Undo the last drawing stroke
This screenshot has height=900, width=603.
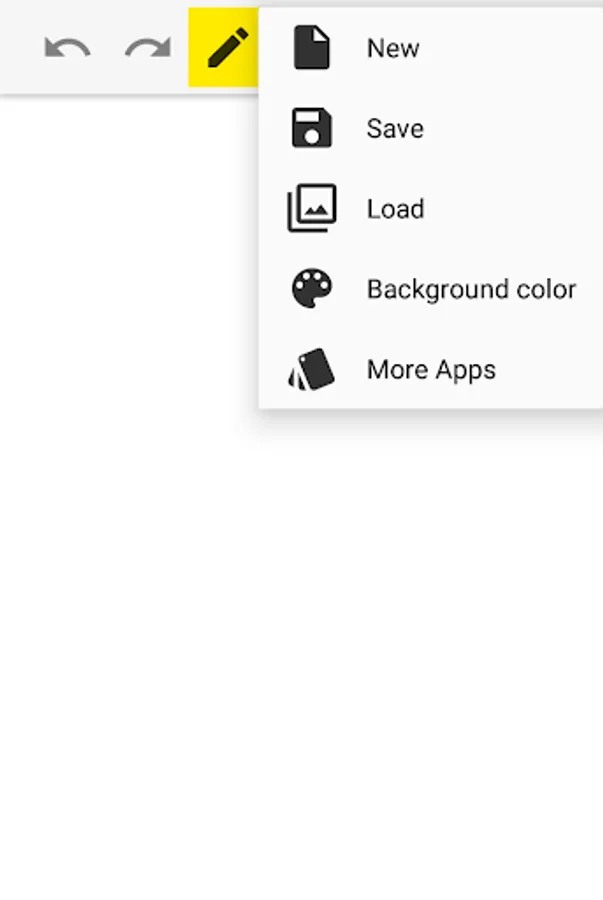click(x=68, y=48)
